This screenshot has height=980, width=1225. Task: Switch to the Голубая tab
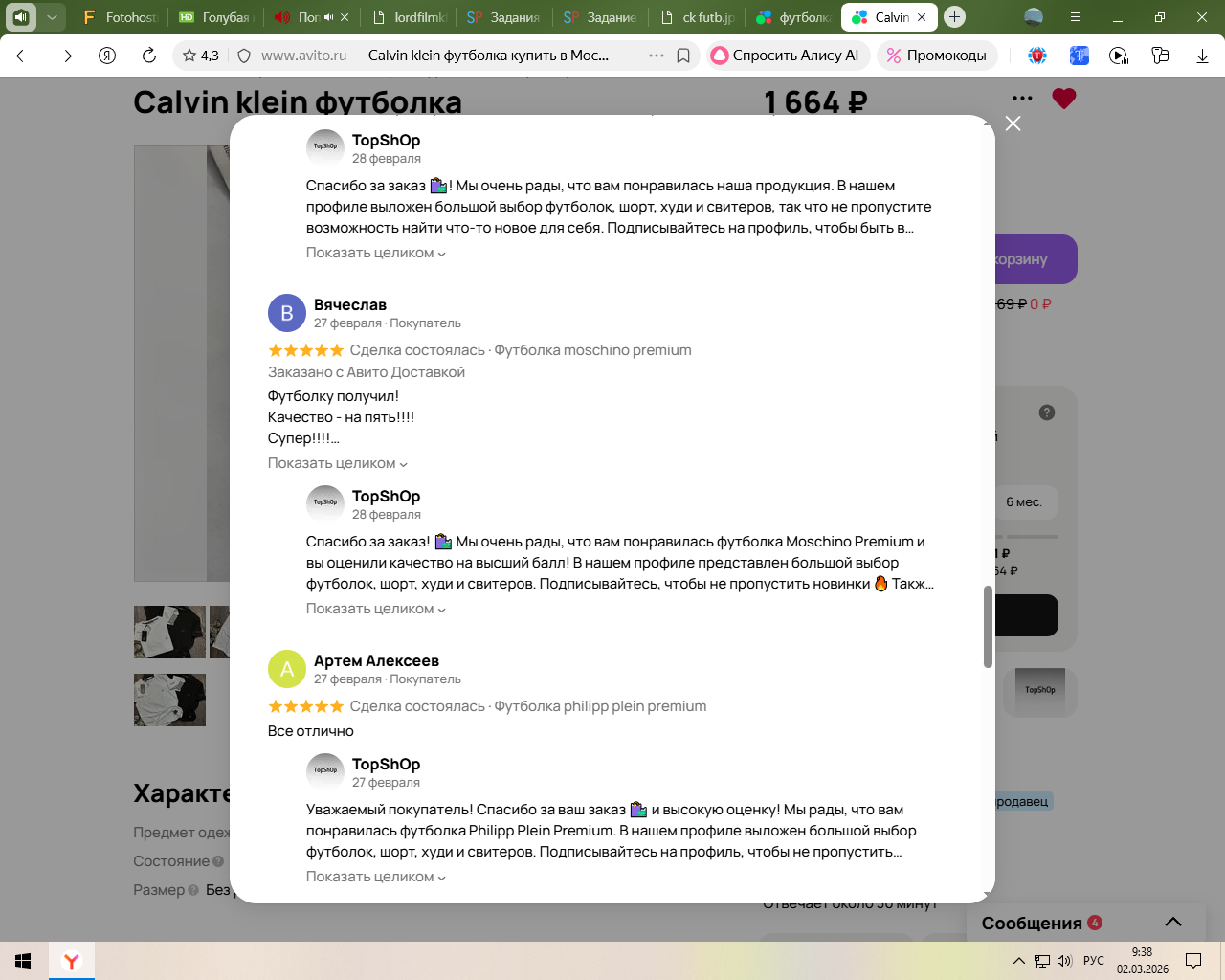coord(215,17)
